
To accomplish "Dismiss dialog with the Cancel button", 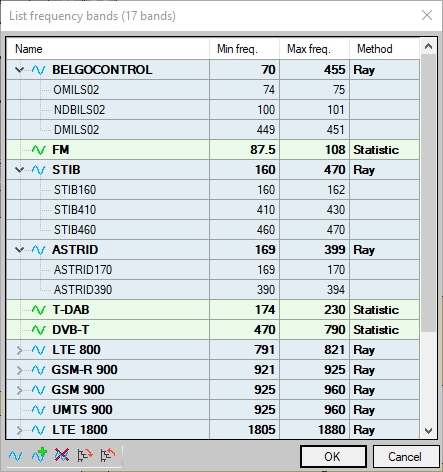I will coord(405,457).
